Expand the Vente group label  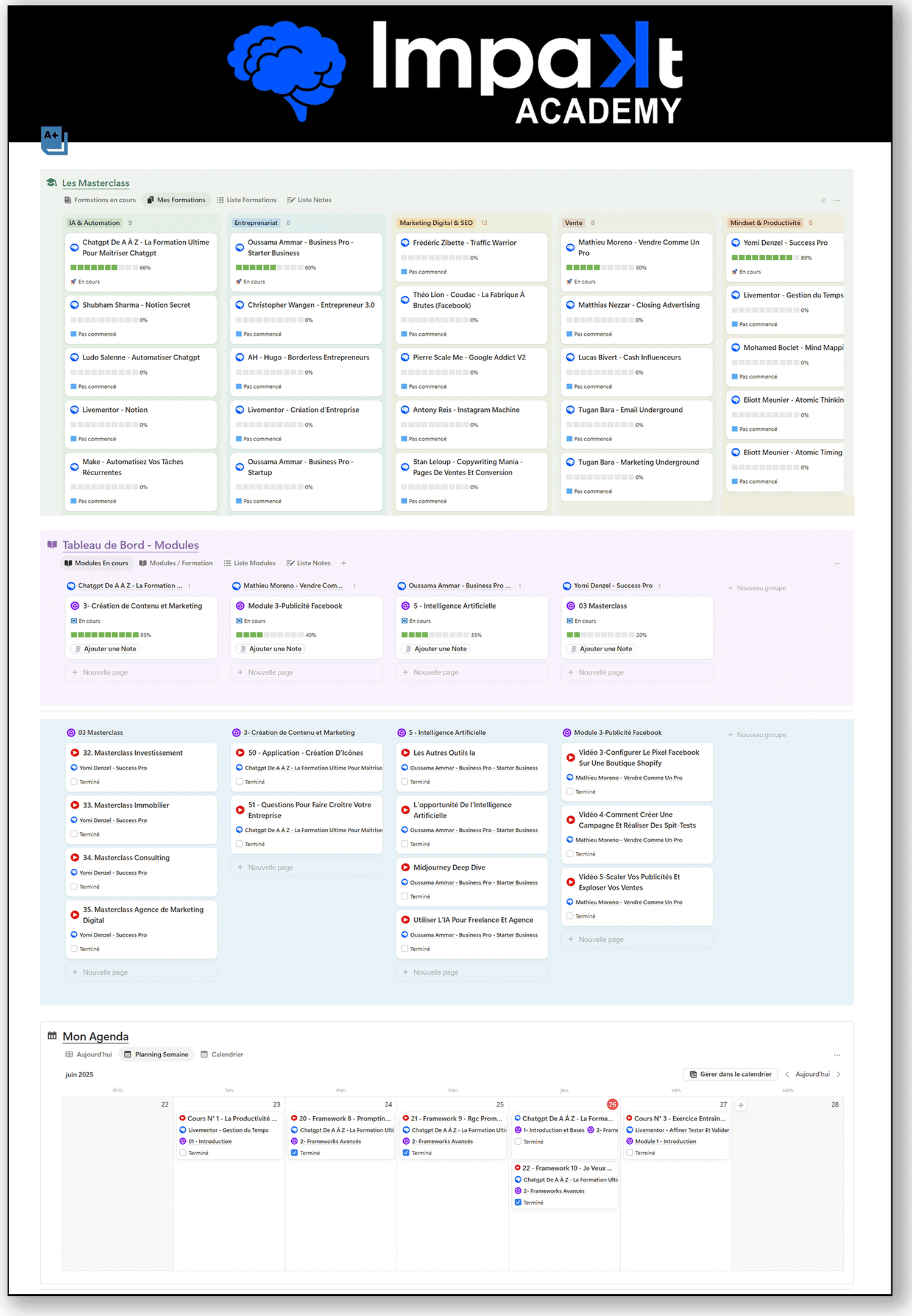[573, 223]
